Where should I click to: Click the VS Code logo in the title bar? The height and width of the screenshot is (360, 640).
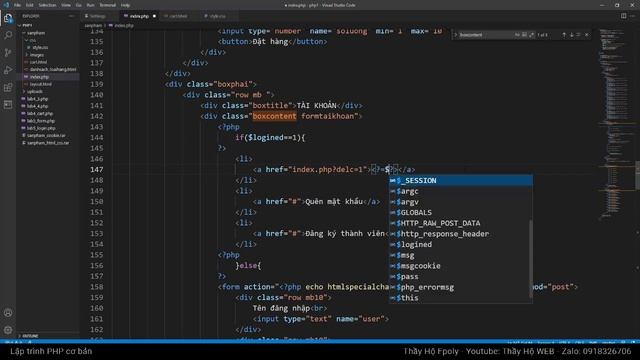6,5
